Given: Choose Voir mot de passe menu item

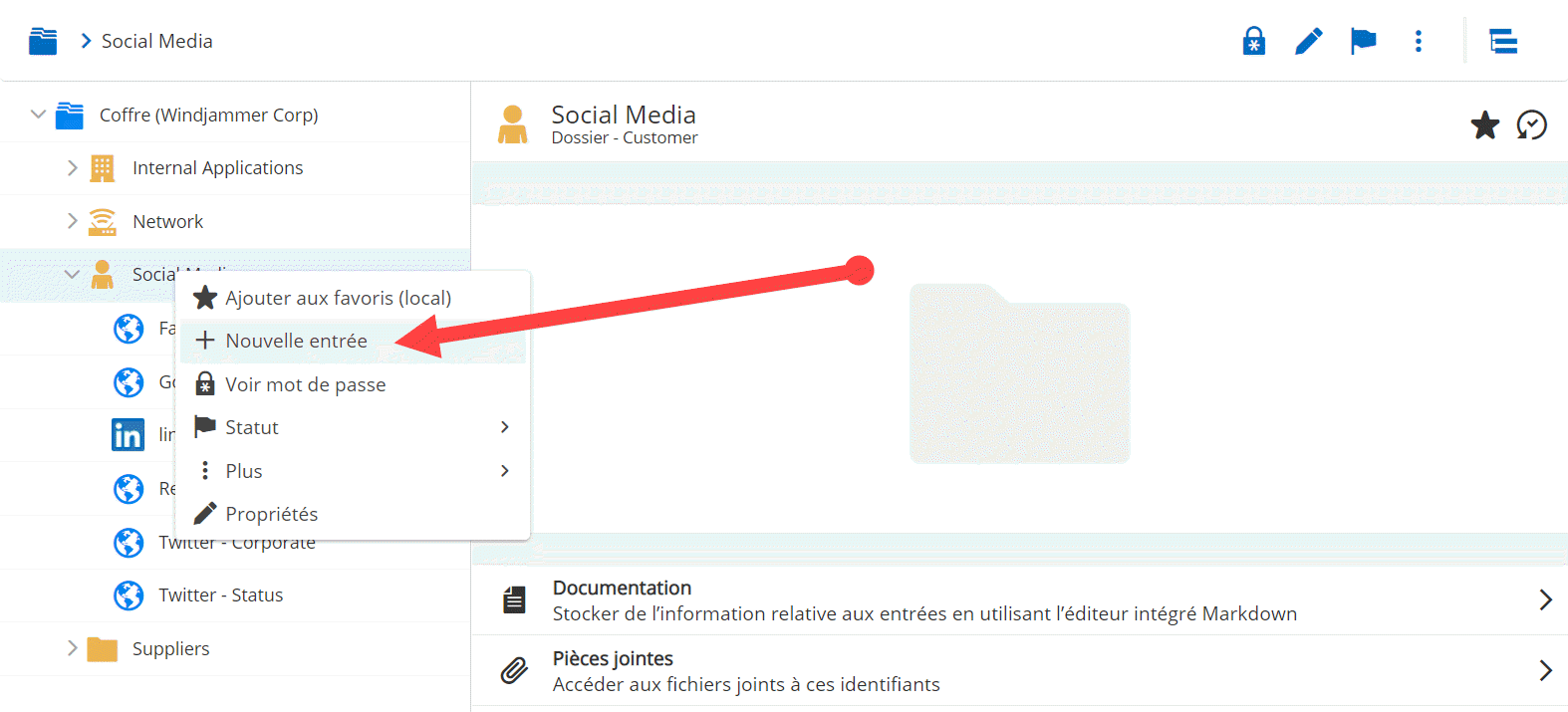Looking at the screenshot, I should click(x=305, y=384).
